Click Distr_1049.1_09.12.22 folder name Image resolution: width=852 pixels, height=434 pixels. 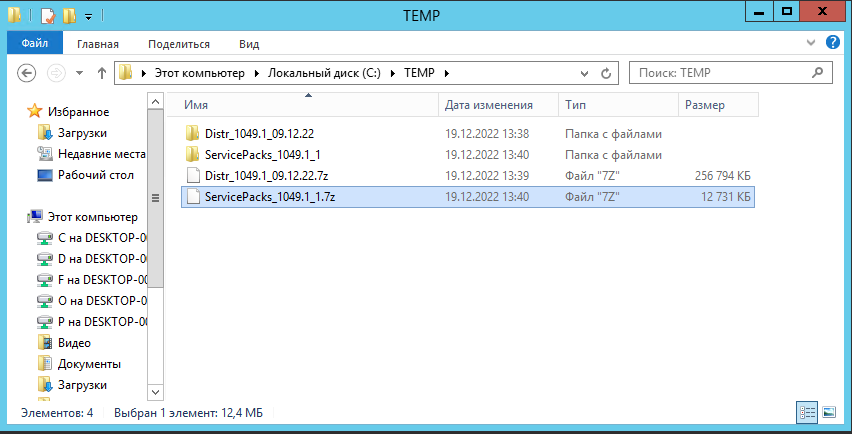[x=259, y=134]
